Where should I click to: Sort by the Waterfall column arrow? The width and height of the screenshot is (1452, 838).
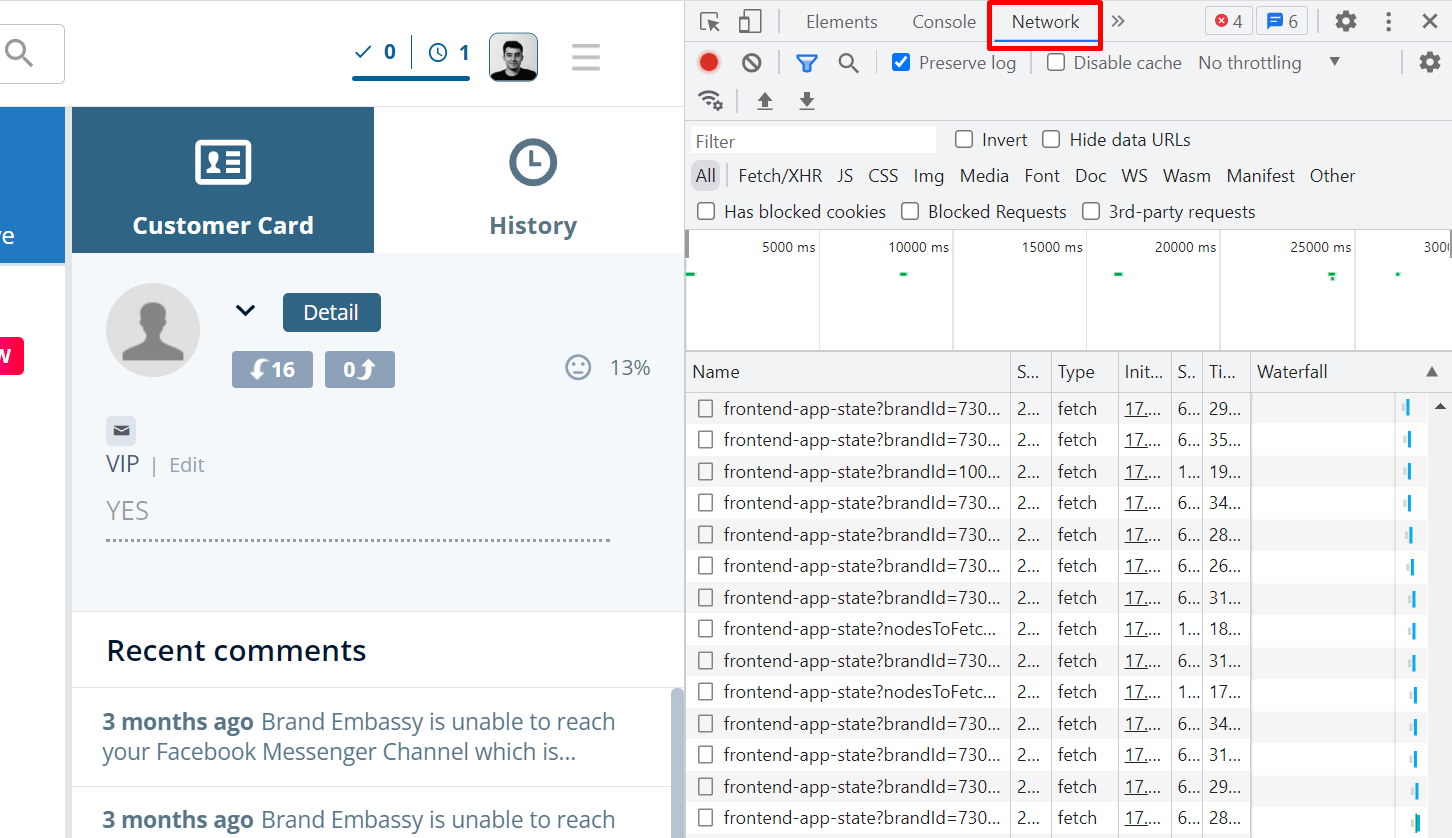1432,372
